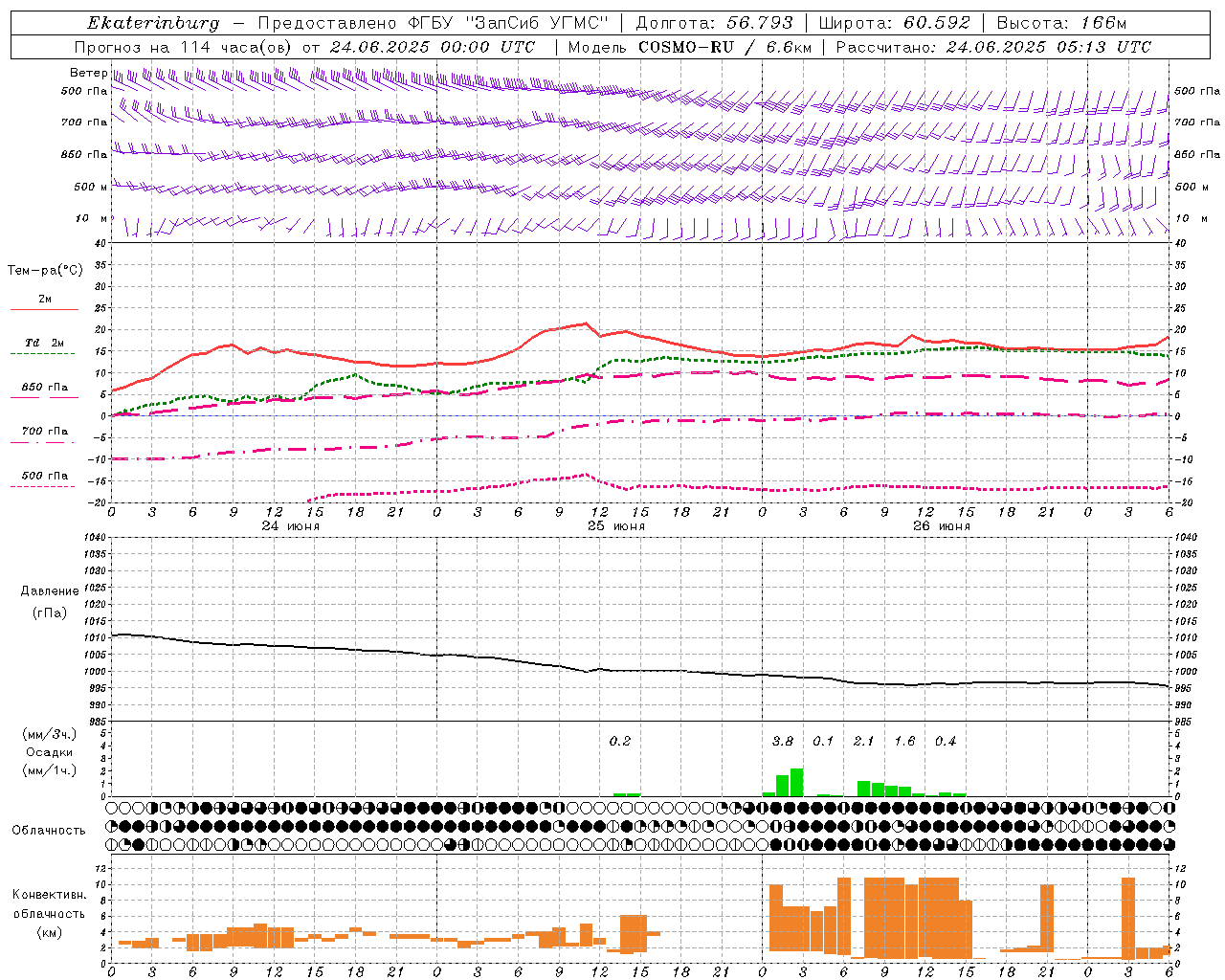
Task: Click the right-side 10 м wind level label
Action: [1191, 219]
